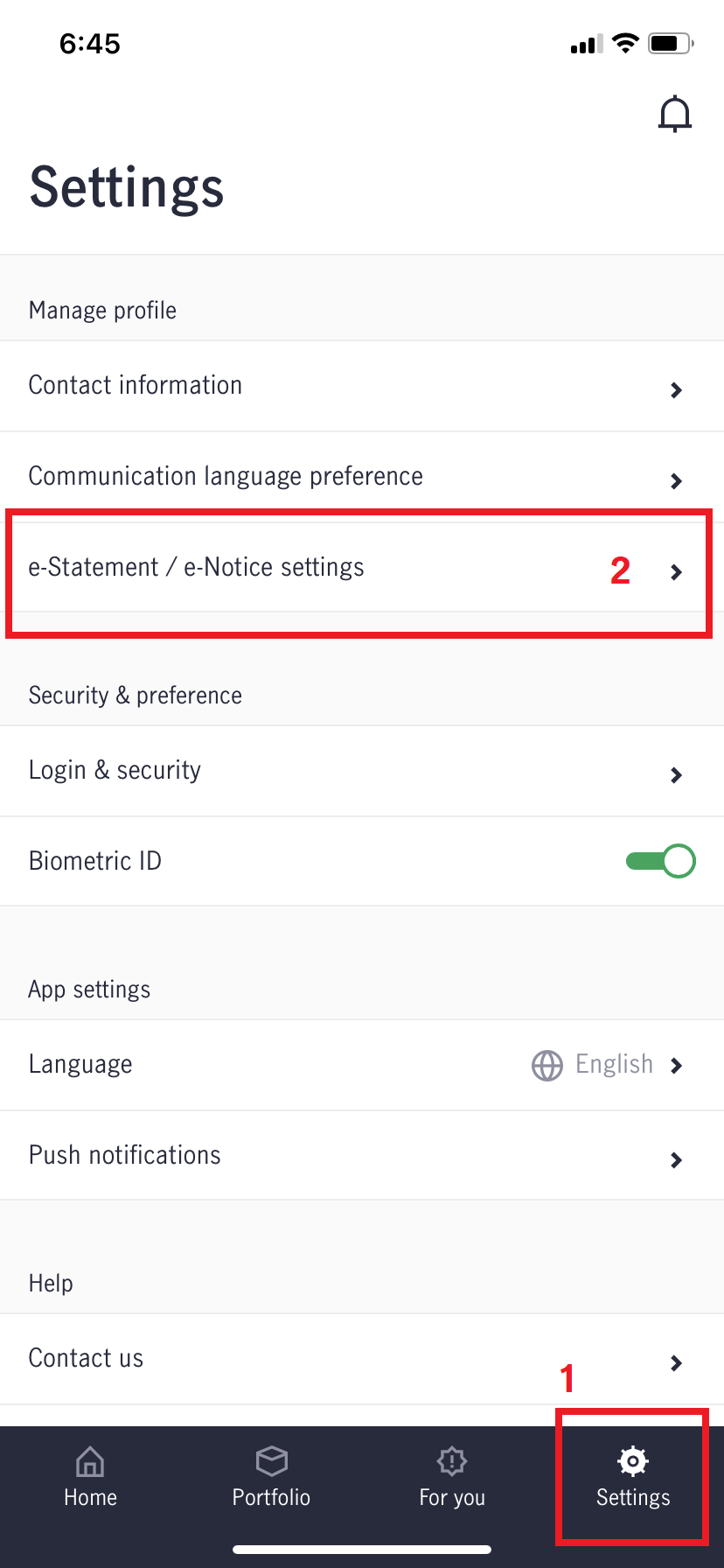
Task: Tap the Settings gear icon
Action: pos(633,1460)
